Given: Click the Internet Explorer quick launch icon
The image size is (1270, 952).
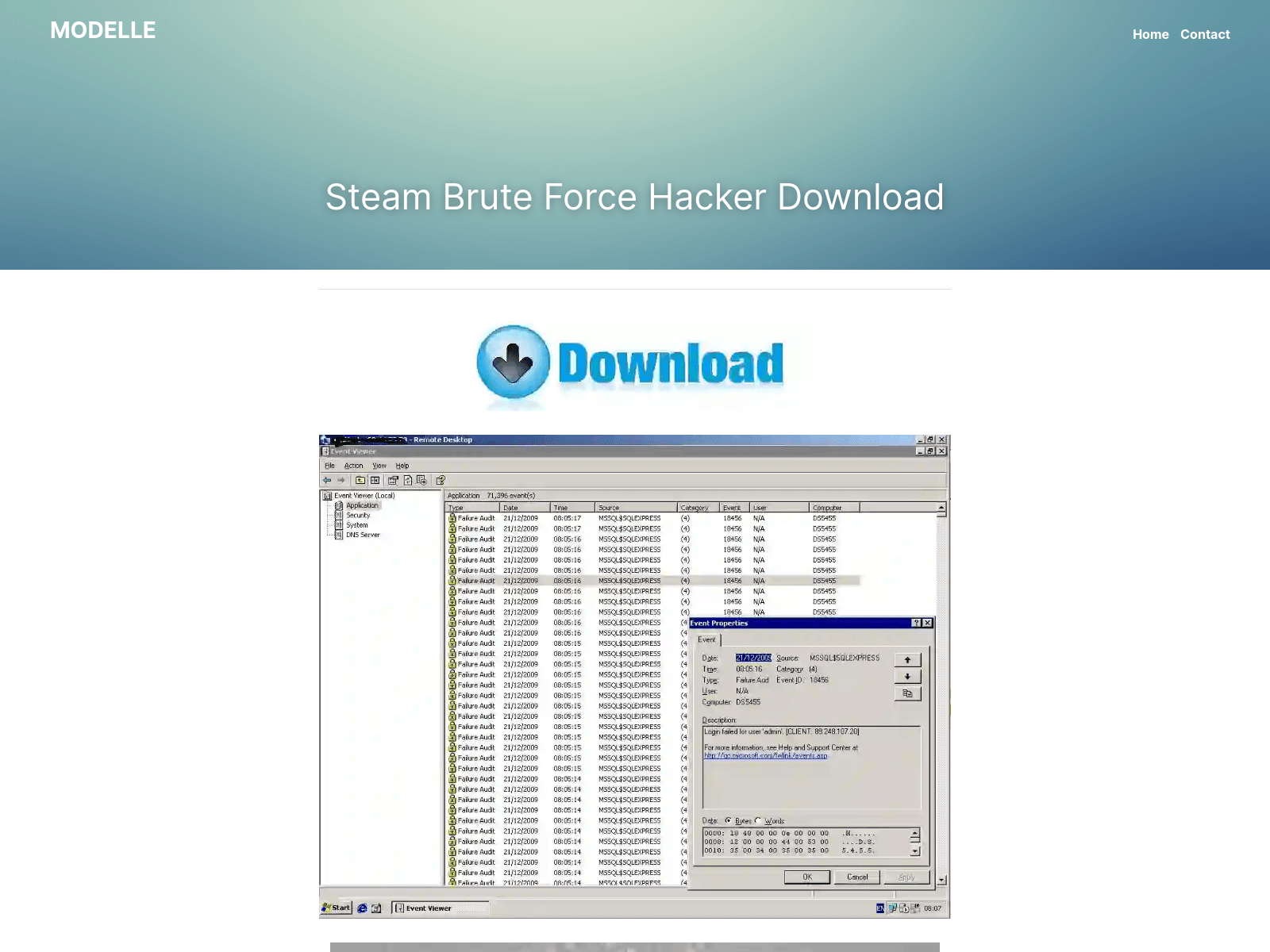Looking at the screenshot, I should click(362, 908).
